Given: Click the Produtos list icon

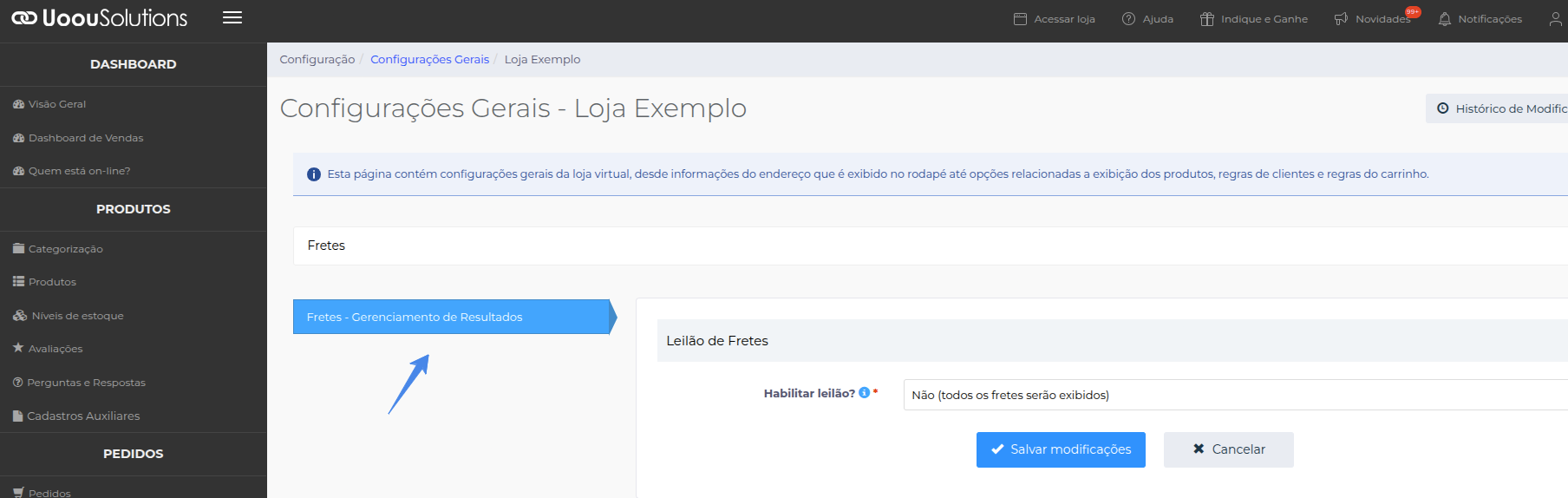Looking at the screenshot, I should (18, 282).
